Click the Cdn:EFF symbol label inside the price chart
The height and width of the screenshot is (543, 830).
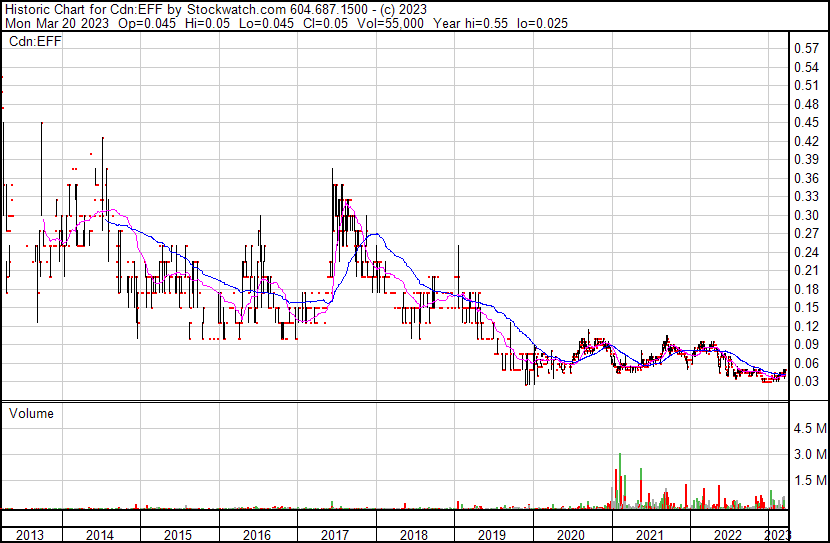click(x=32, y=42)
